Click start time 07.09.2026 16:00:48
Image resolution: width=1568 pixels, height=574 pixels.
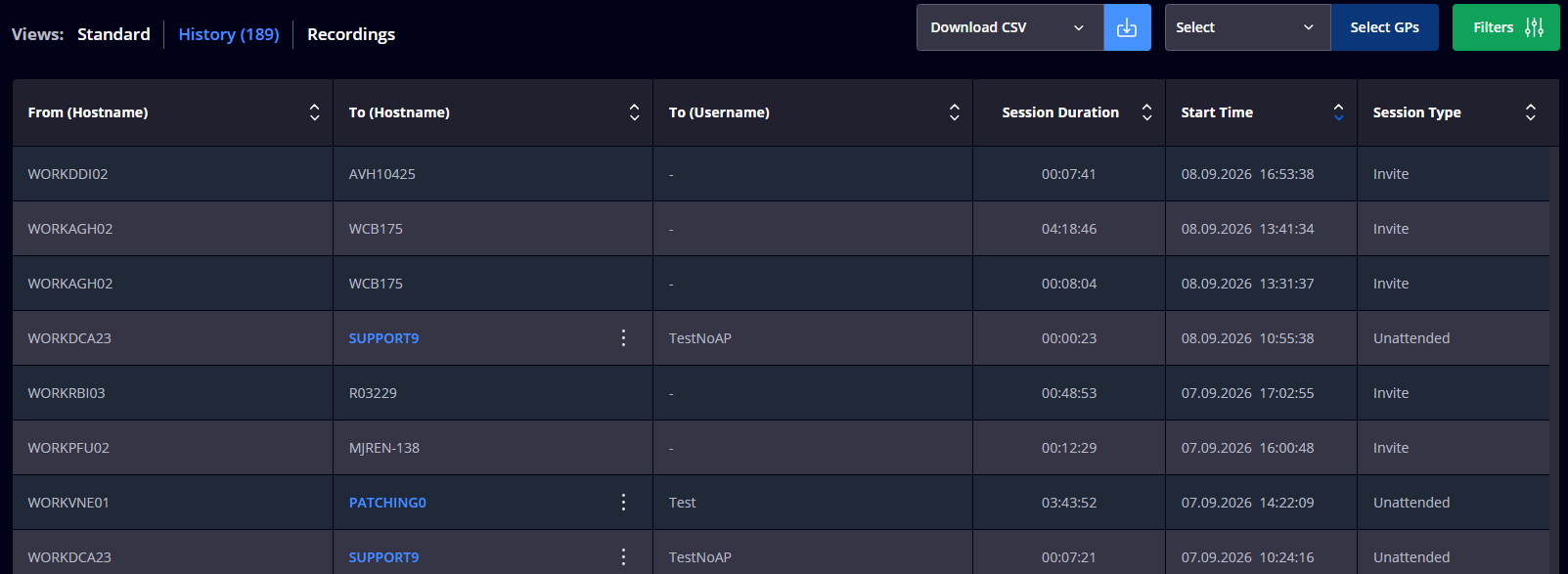pyautogui.click(x=1247, y=448)
